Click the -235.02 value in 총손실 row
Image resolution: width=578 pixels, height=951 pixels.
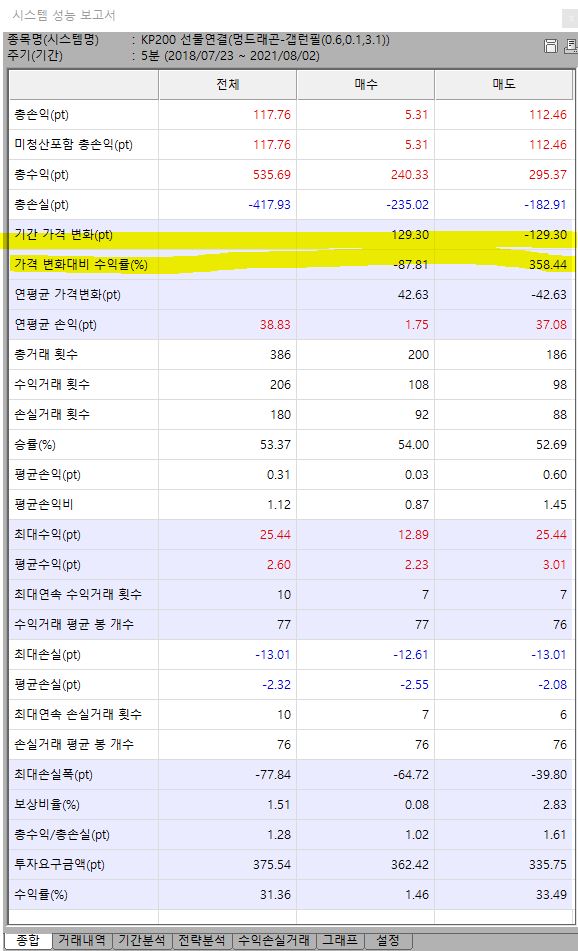tap(408, 205)
